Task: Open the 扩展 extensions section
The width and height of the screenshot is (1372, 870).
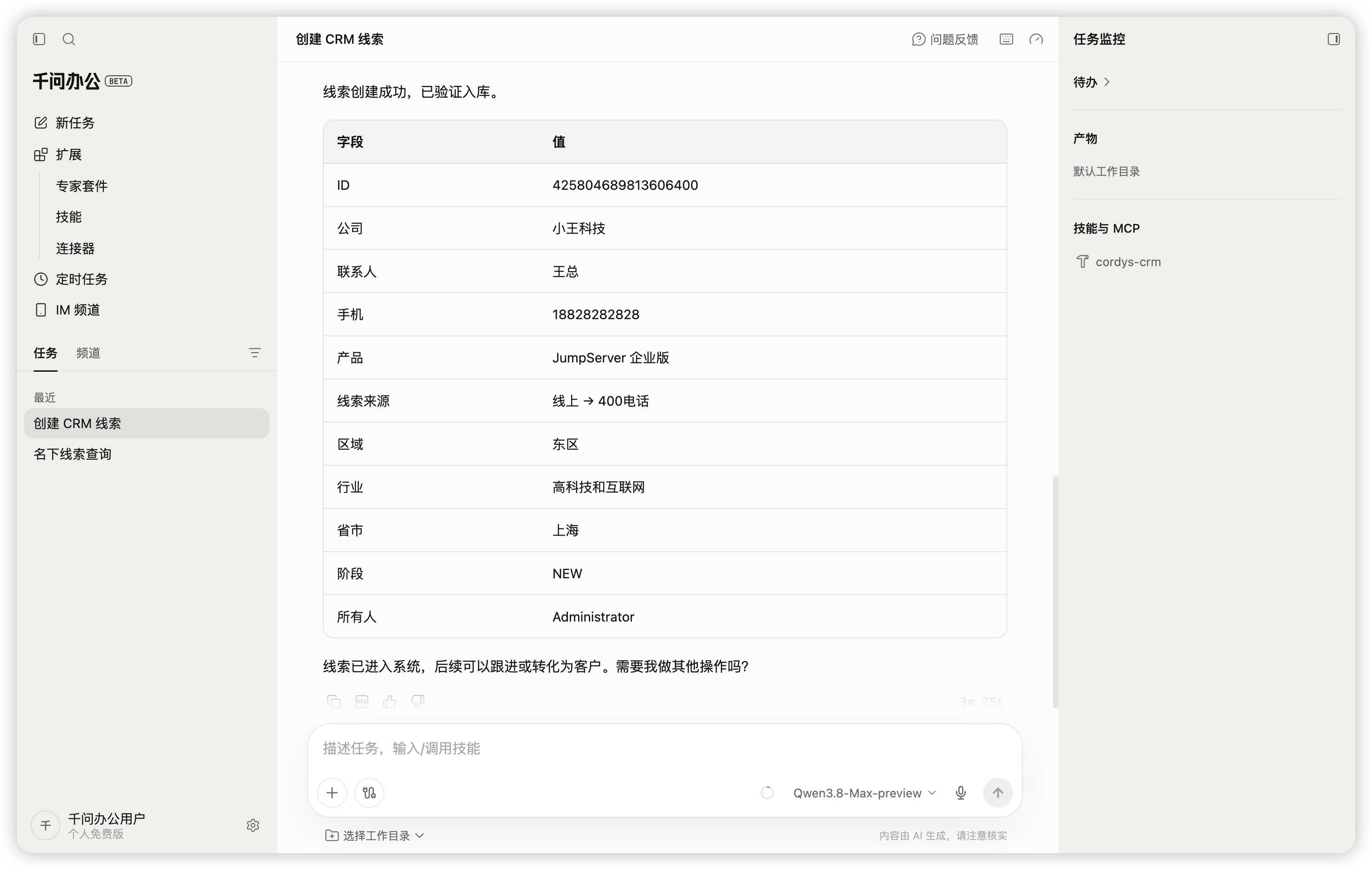Action: coord(58,154)
